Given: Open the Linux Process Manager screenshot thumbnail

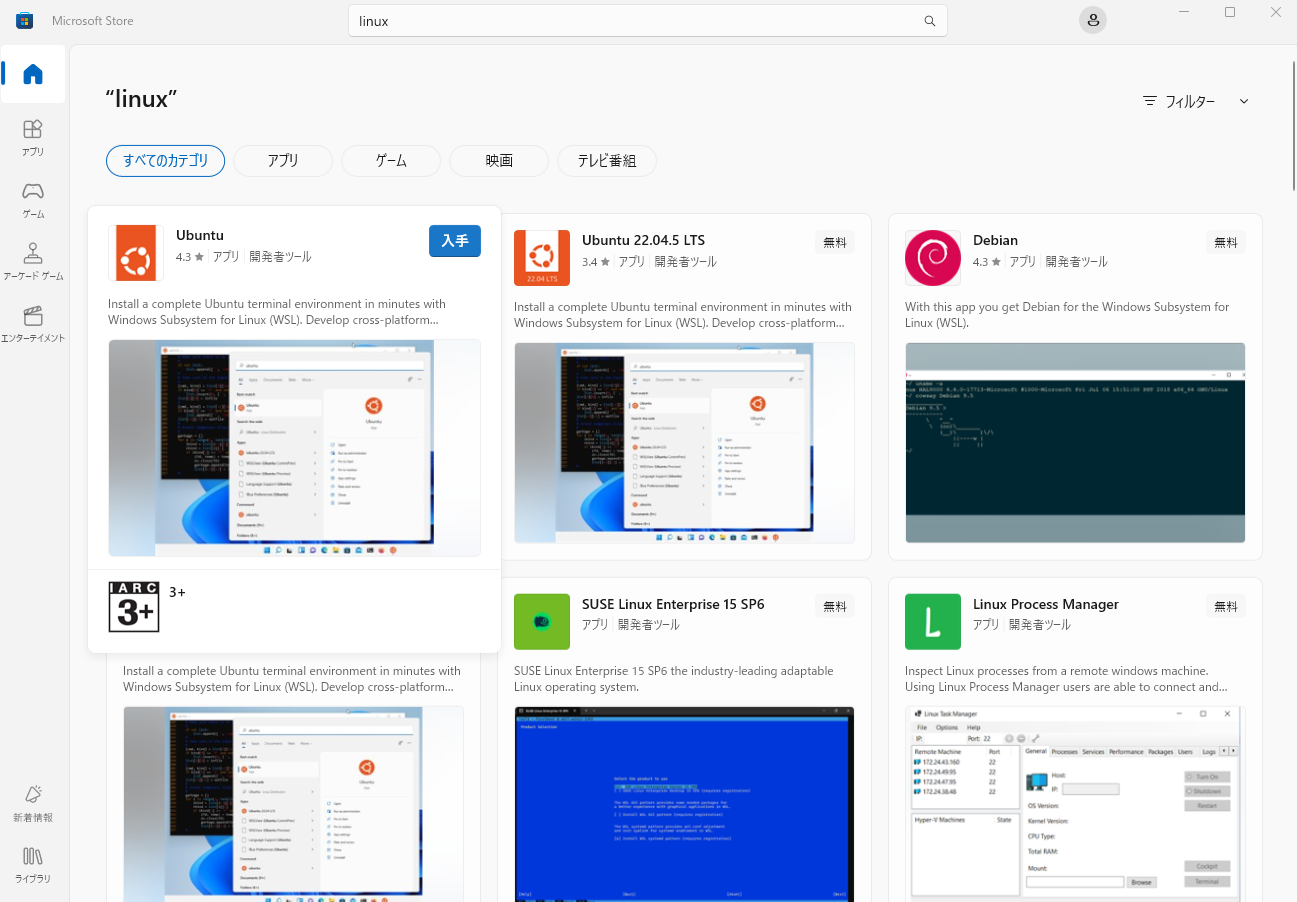Looking at the screenshot, I should pyautogui.click(x=1075, y=800).
